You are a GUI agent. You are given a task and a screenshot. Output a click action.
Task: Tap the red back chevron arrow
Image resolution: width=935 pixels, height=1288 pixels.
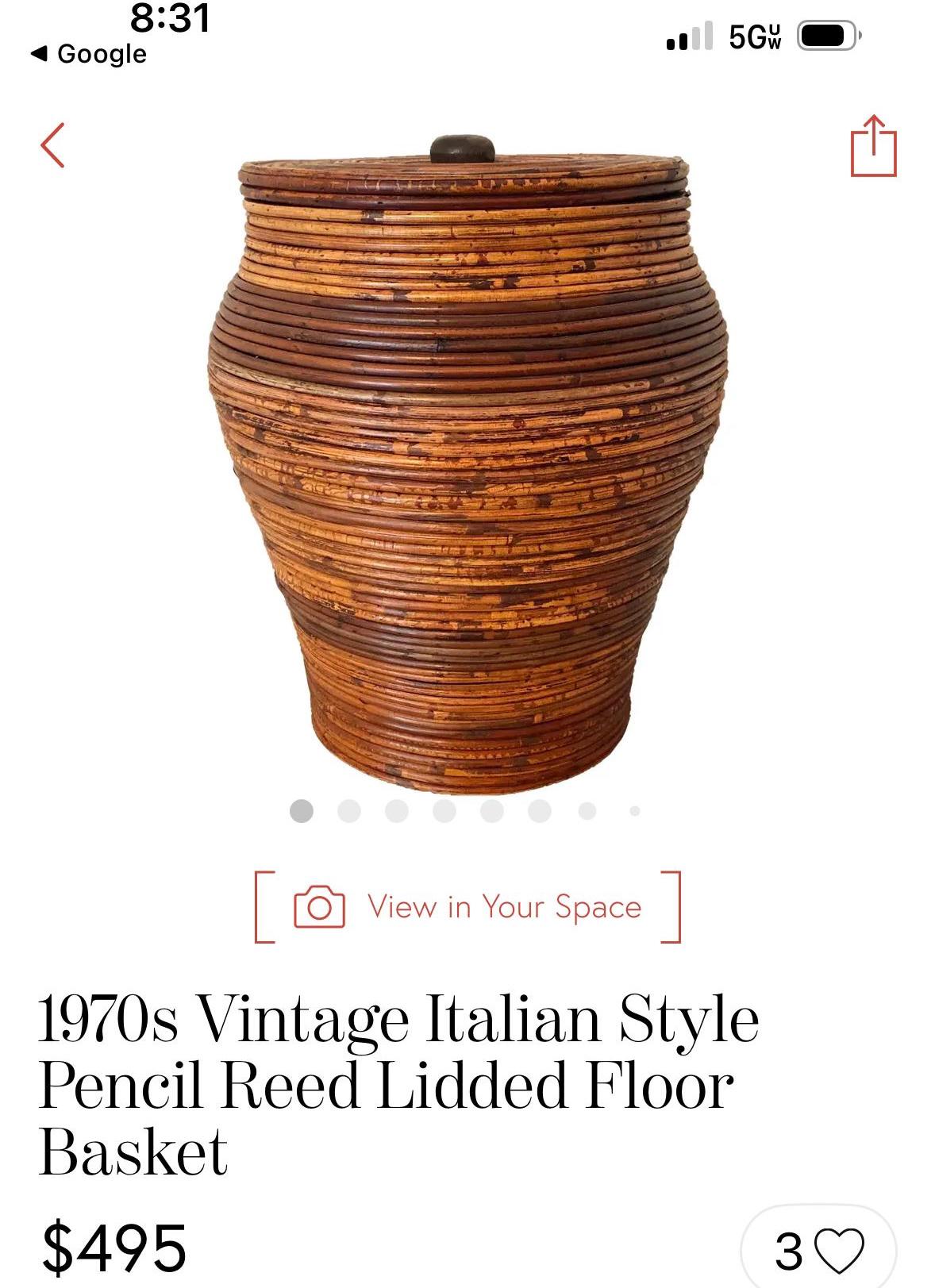point(52,145)
